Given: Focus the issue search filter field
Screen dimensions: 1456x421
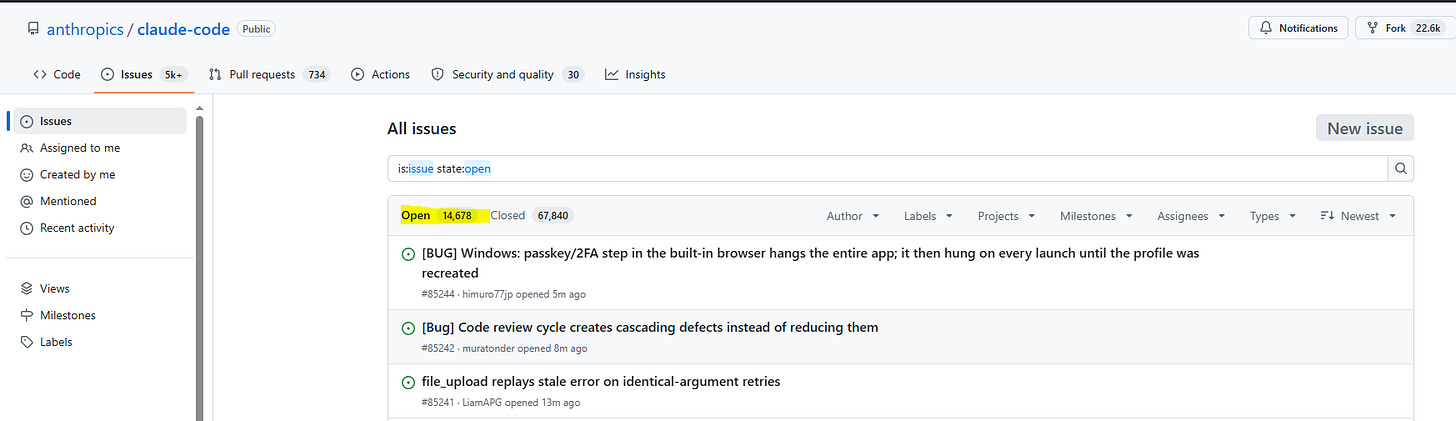Looking at the screenshot, I should click(887, 168).
